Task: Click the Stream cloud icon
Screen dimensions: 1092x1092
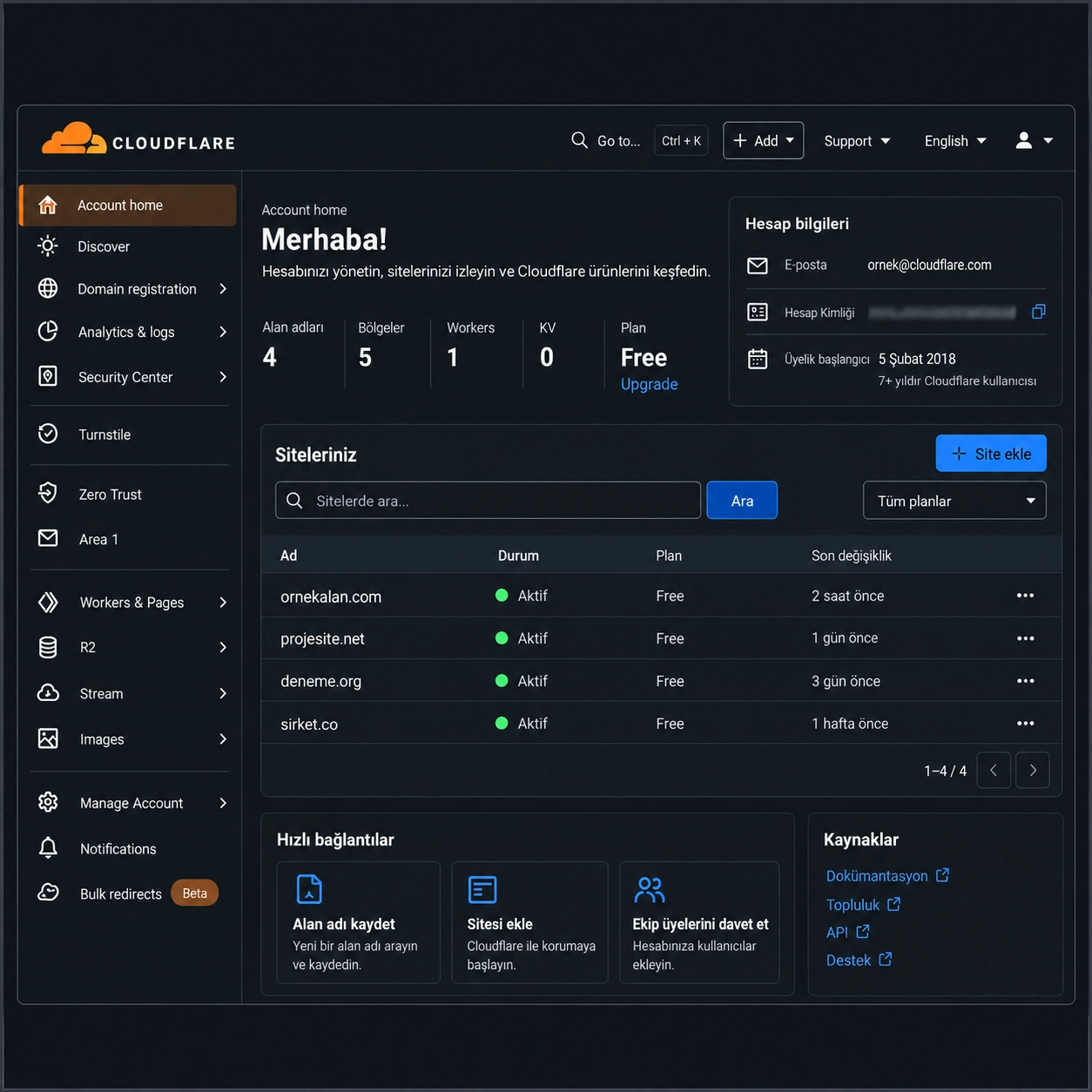Action: coord(48,693)
